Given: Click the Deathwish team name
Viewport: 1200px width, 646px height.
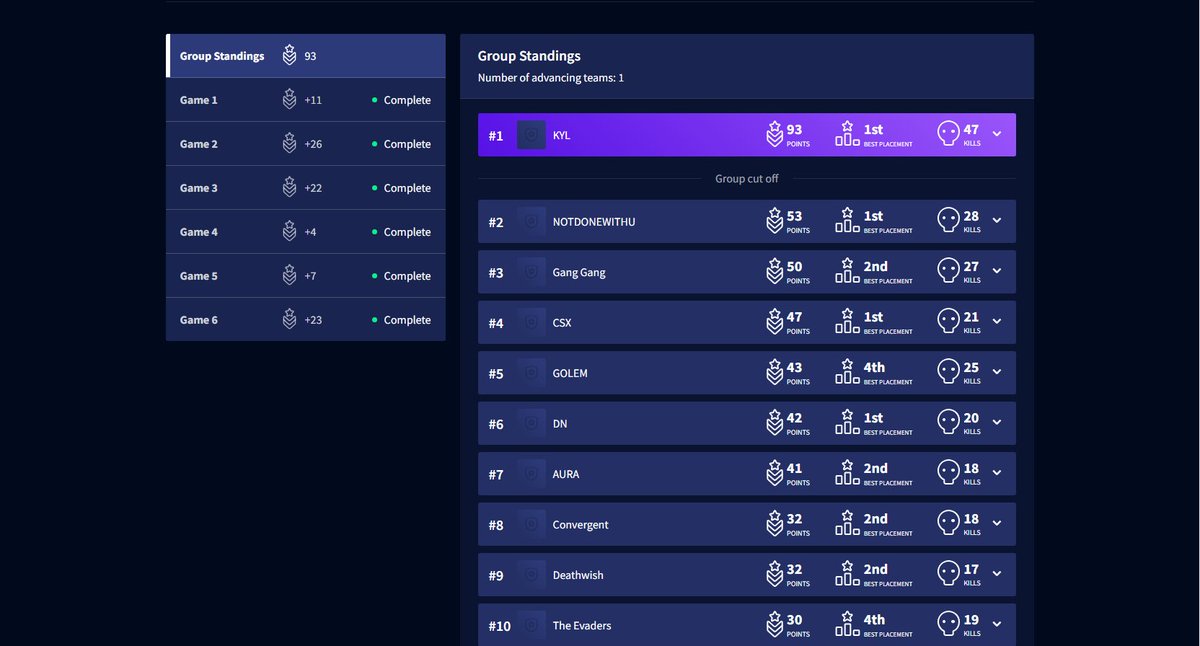Looking at the screenshot, I should 578,575.
